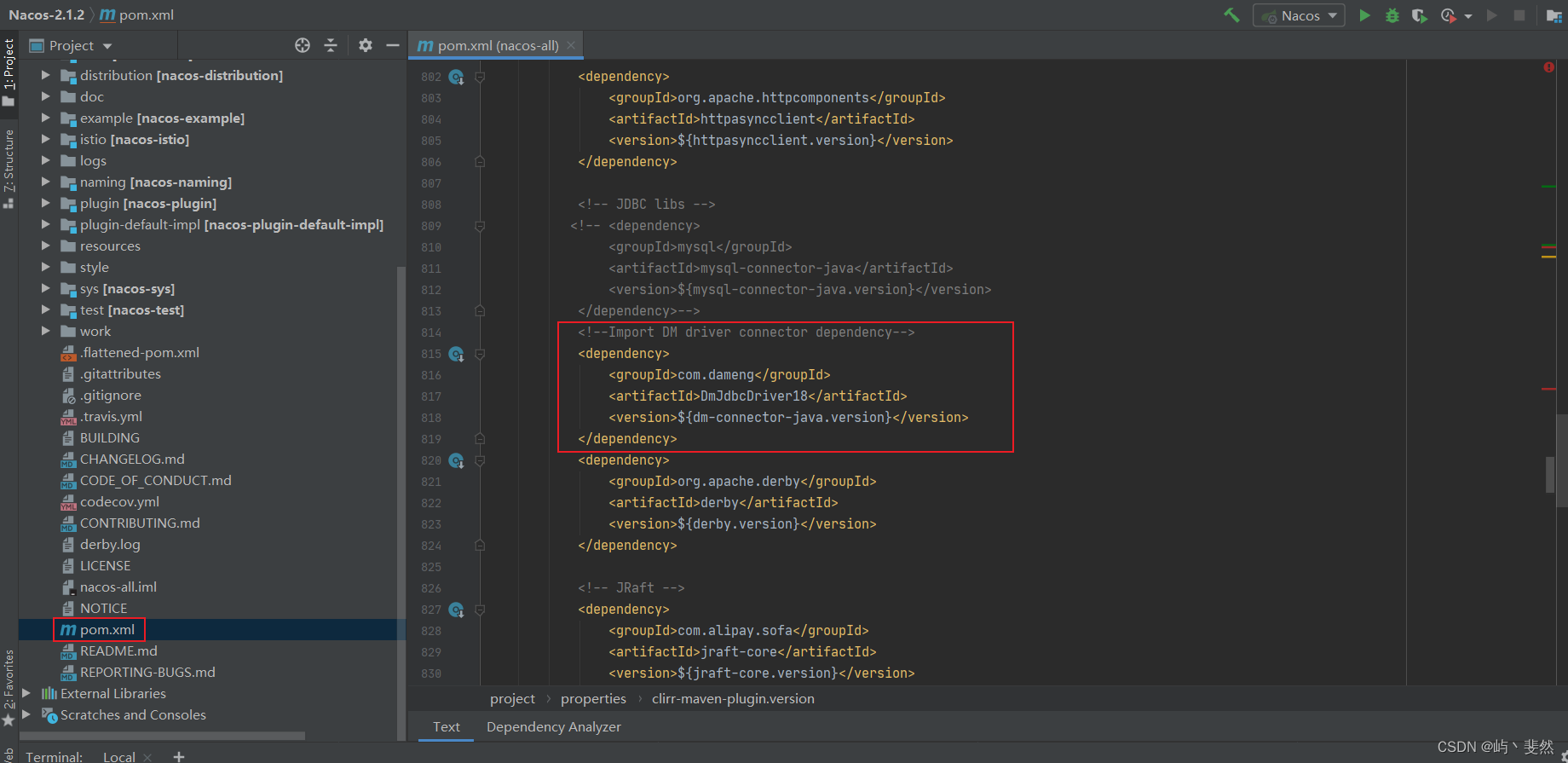Select the work folder
1568x763 pixels.
86,331
